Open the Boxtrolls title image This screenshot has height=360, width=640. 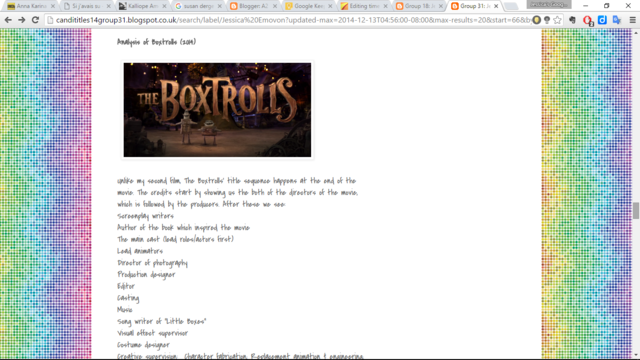[x=217, y=110]
